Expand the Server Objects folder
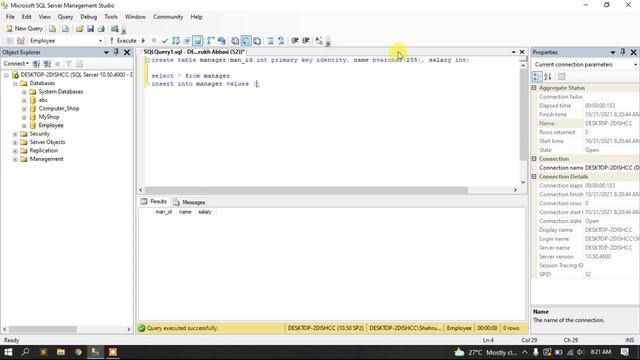 coord(15,142)
